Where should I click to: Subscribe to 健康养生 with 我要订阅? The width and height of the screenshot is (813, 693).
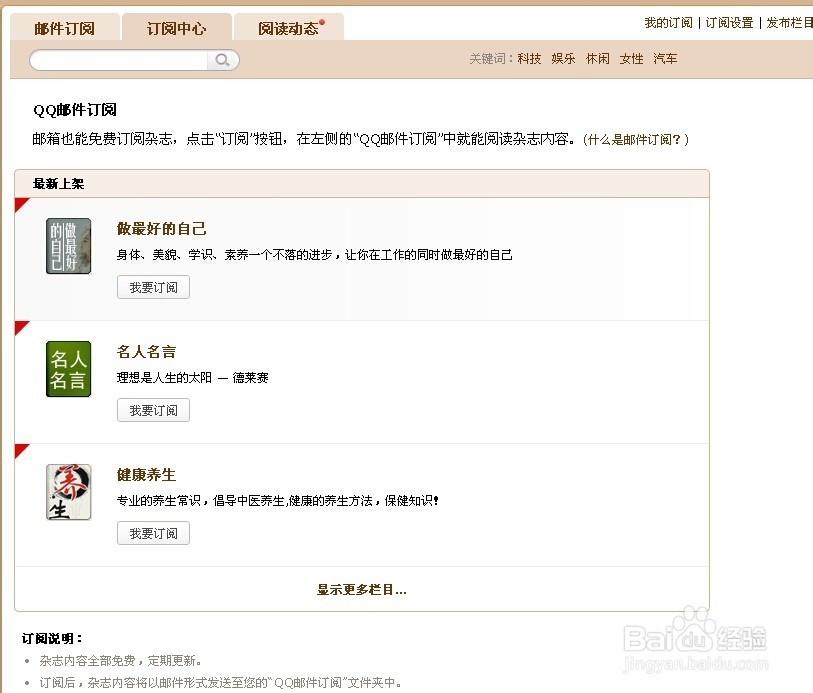[153, 533]
